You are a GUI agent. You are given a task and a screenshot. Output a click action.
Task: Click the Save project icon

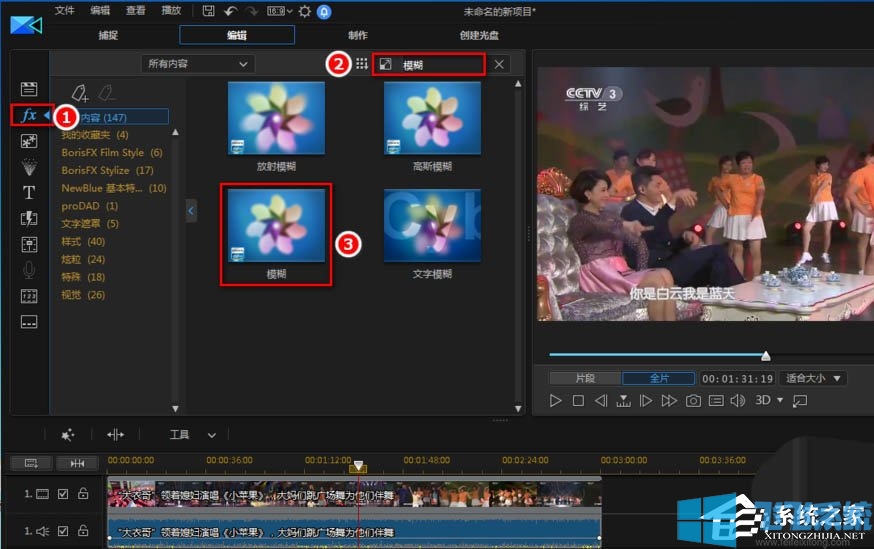click(x=208, y=11)
